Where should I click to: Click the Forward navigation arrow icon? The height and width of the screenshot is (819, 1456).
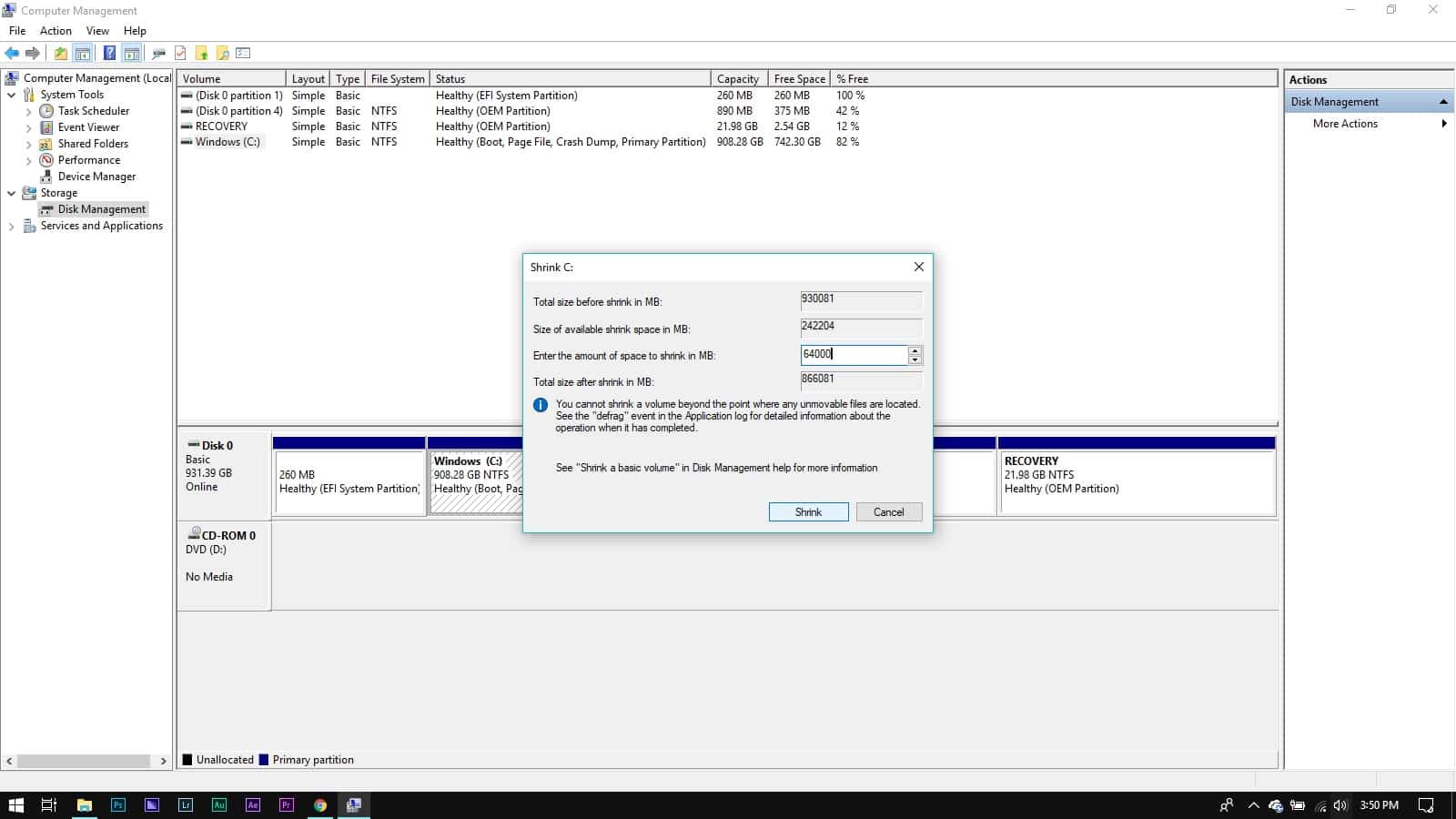(x=34, y=53)
